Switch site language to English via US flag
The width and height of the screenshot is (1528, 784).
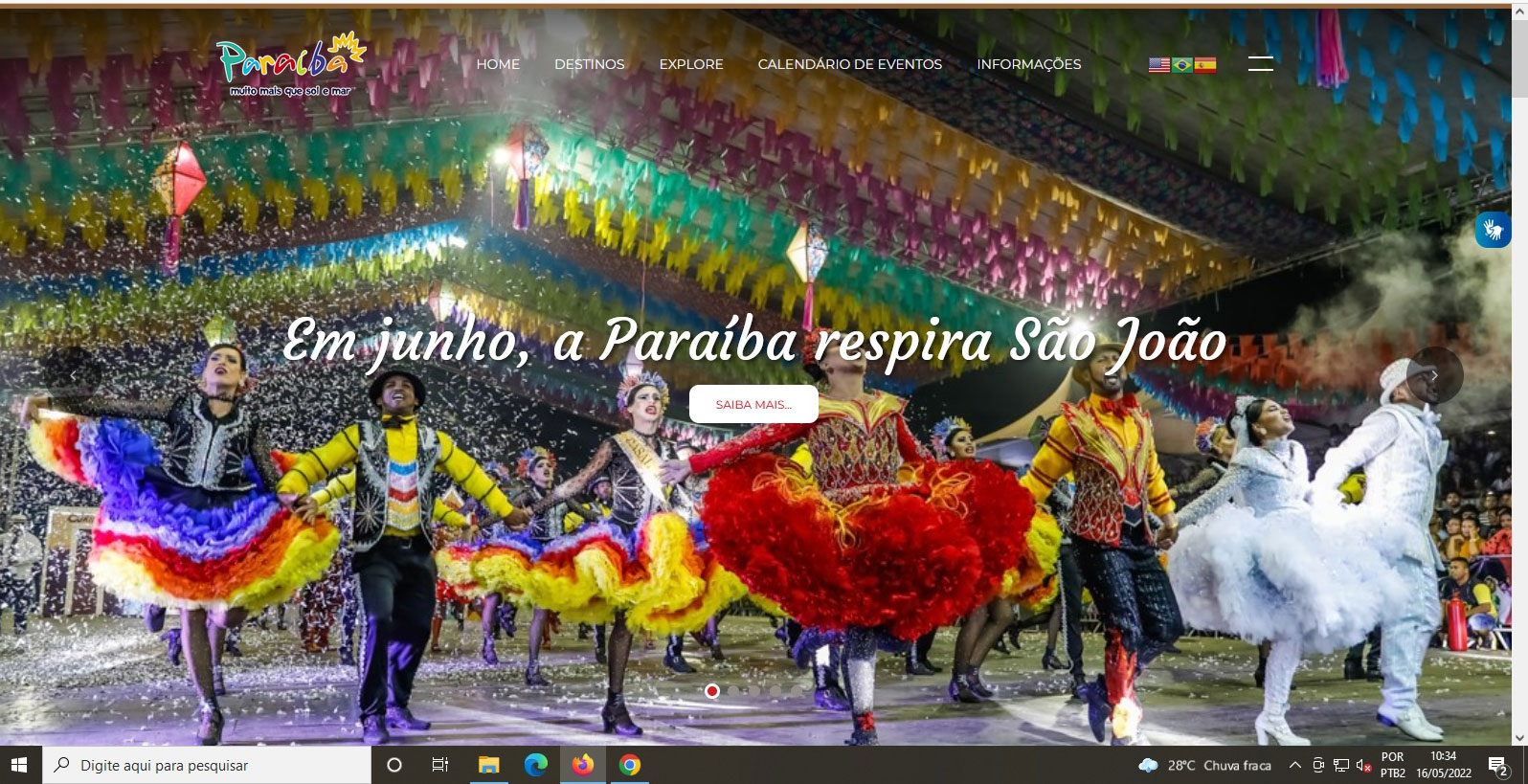[x=1159, y=65]
